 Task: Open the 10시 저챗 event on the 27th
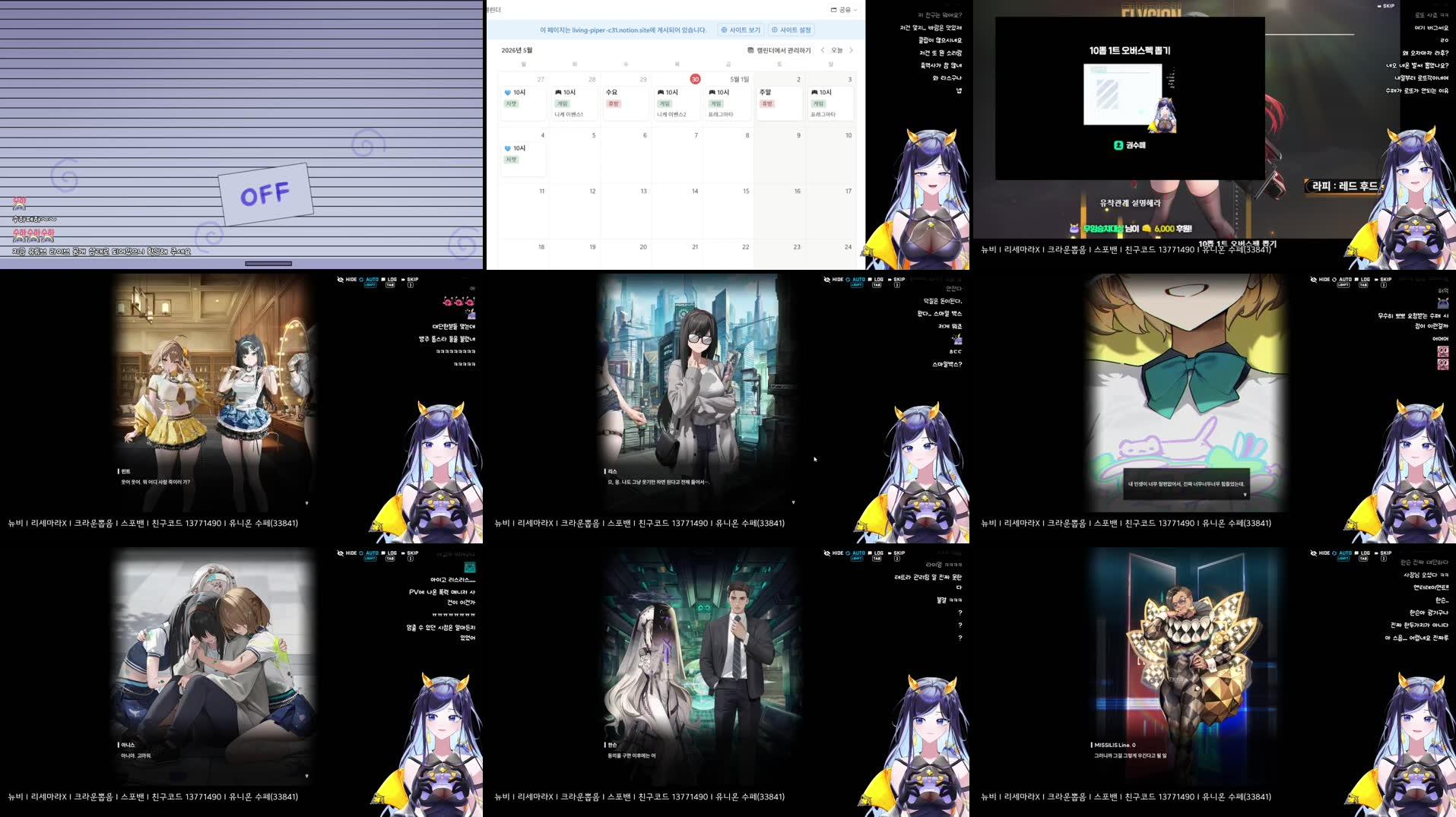click(x=523, y=103)
